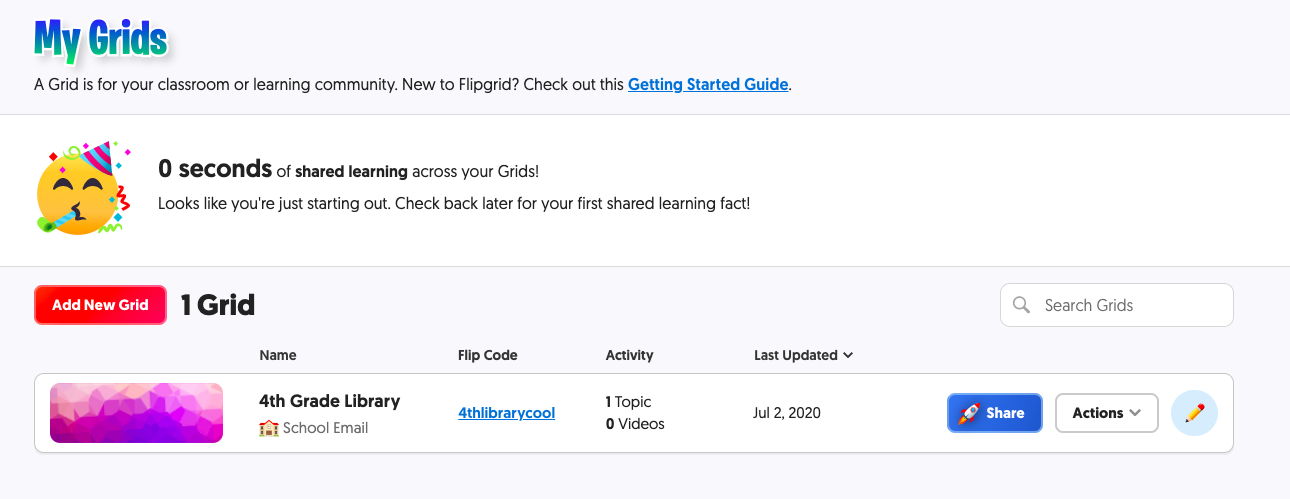Open the 4th Grade Library grid name
The height and width of the screenshot is (499, 1290).
point(329,401)
